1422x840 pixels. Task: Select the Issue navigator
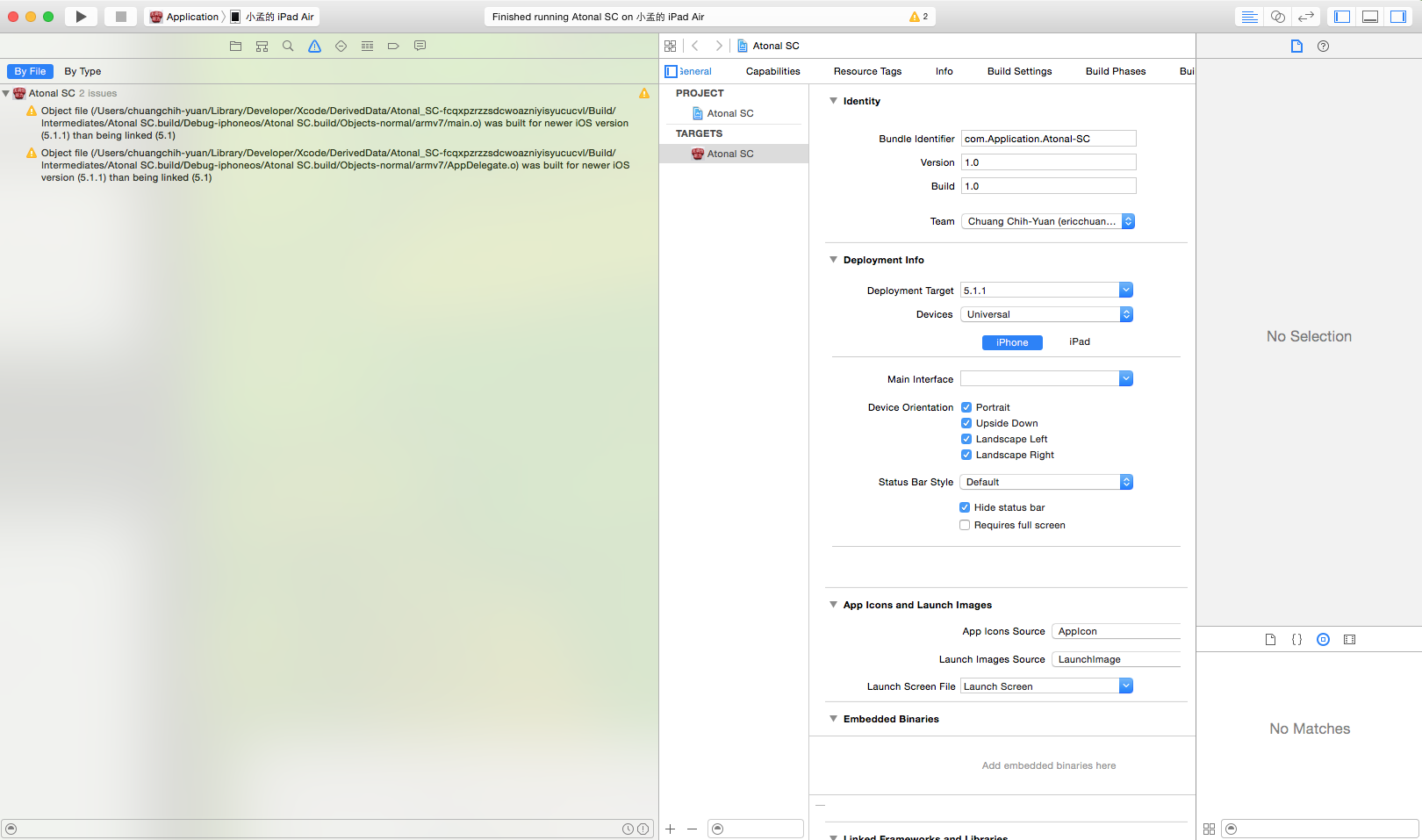(x=314, y=46)
